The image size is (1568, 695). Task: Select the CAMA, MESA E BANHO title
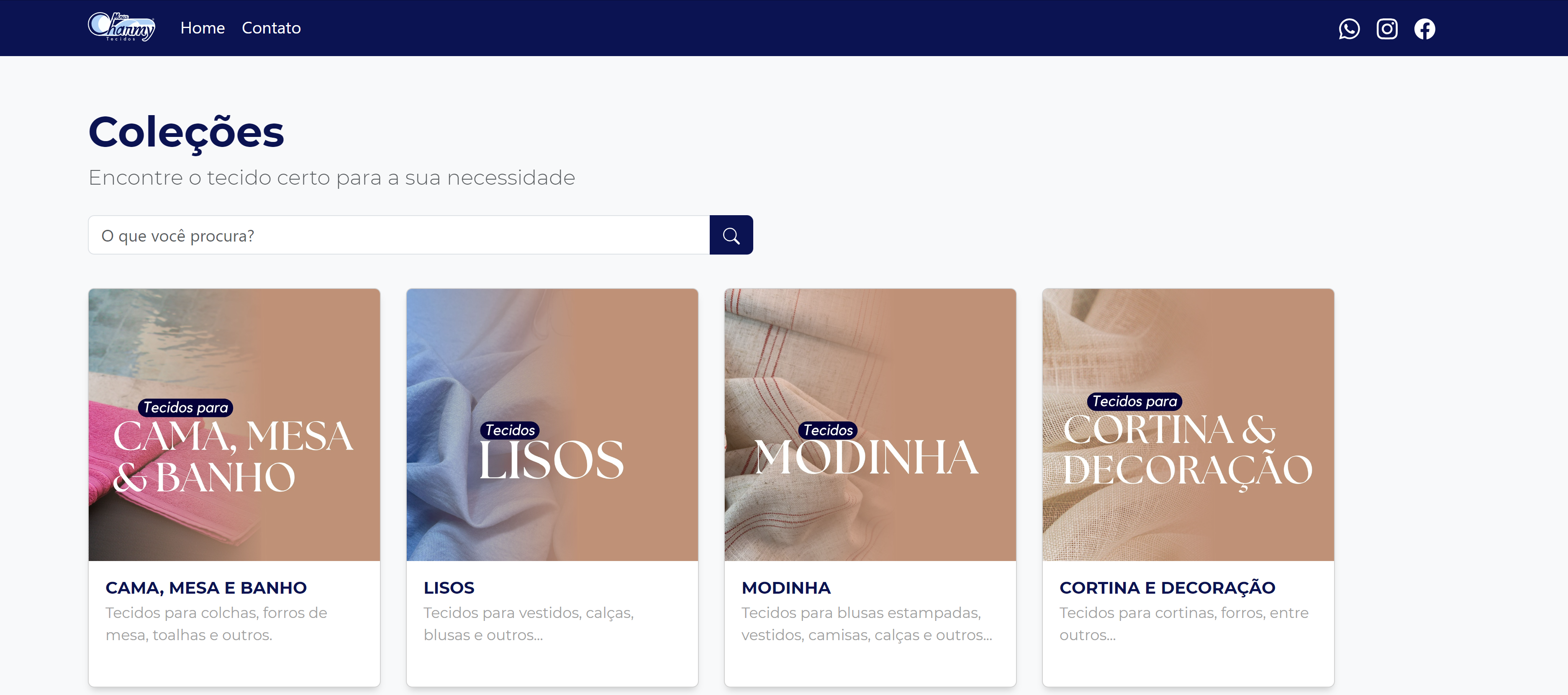point(206,588)
